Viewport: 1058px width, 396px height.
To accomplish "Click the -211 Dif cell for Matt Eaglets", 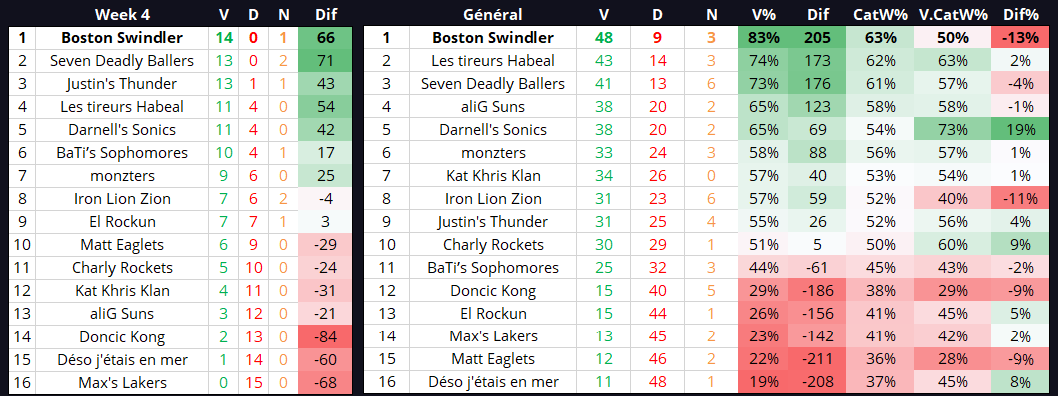I will (x=818, y=360).
